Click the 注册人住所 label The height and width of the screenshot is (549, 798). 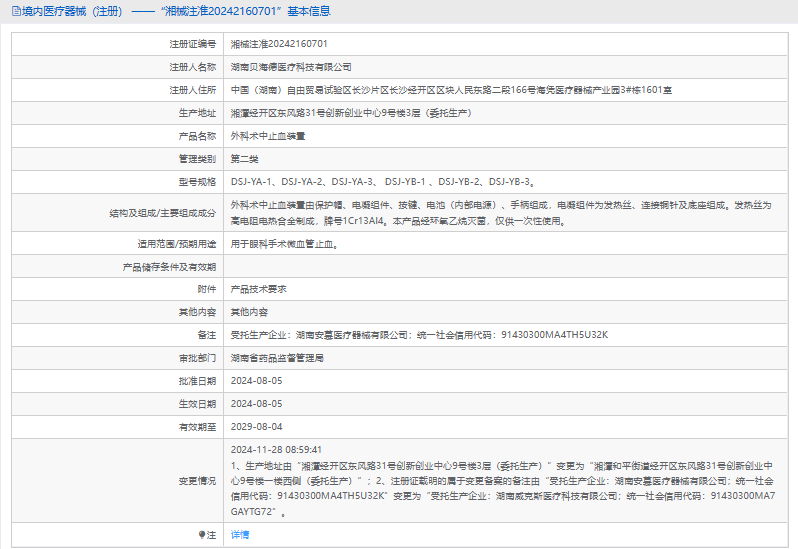tap(193, 90)
